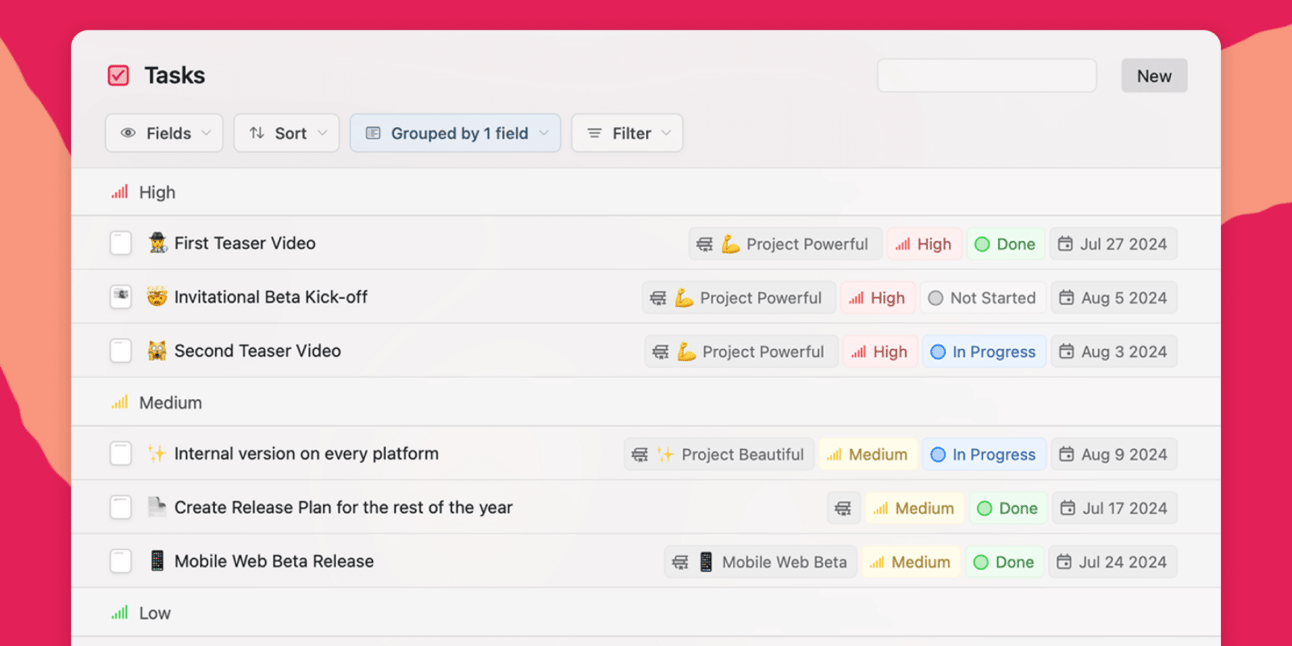The width and height of the screenshot is (1292, 646).
Task: Click the Medium priority bars group icon
Action: click(120, 403)
